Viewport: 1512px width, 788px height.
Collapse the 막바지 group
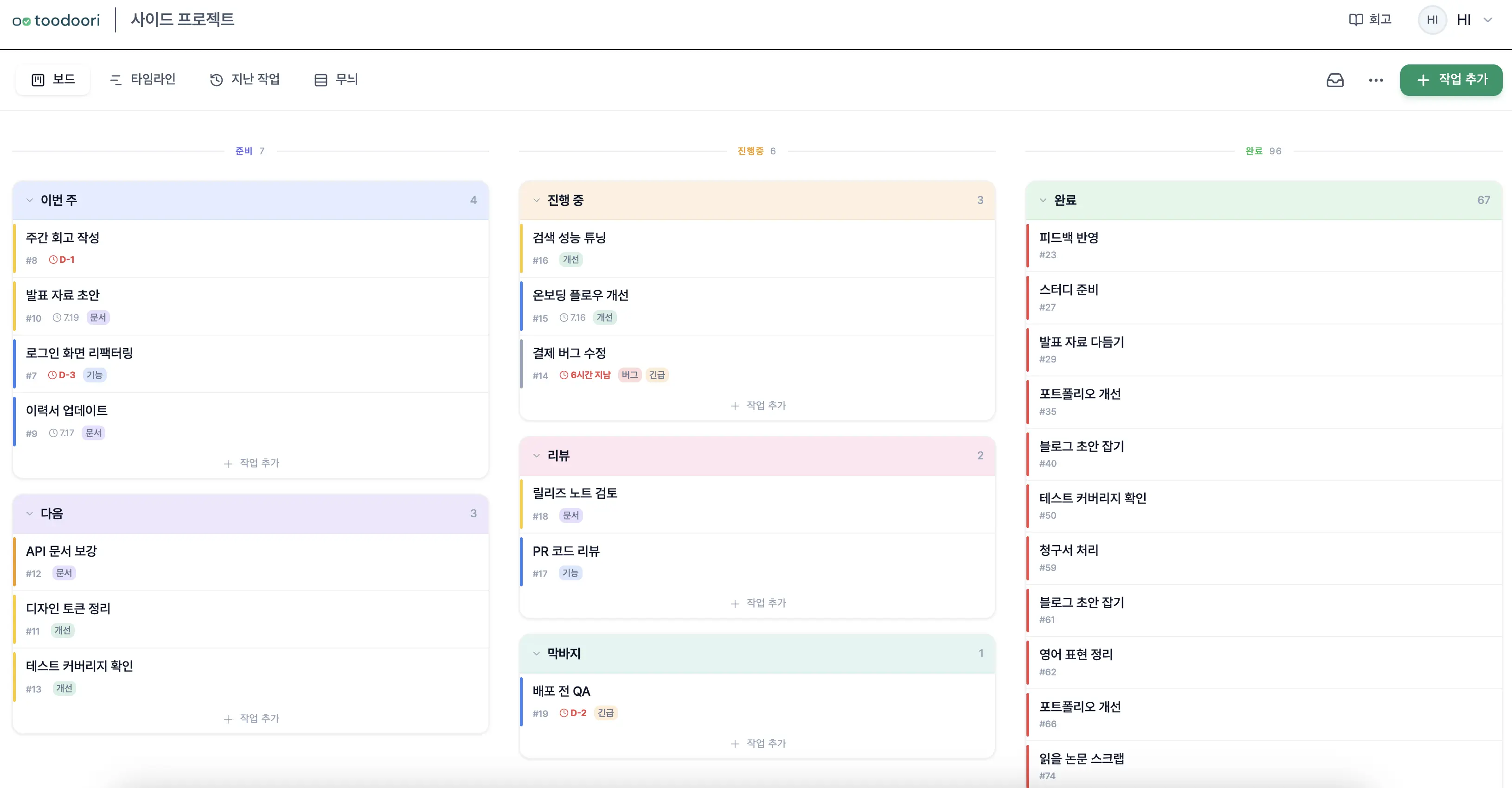537,653
